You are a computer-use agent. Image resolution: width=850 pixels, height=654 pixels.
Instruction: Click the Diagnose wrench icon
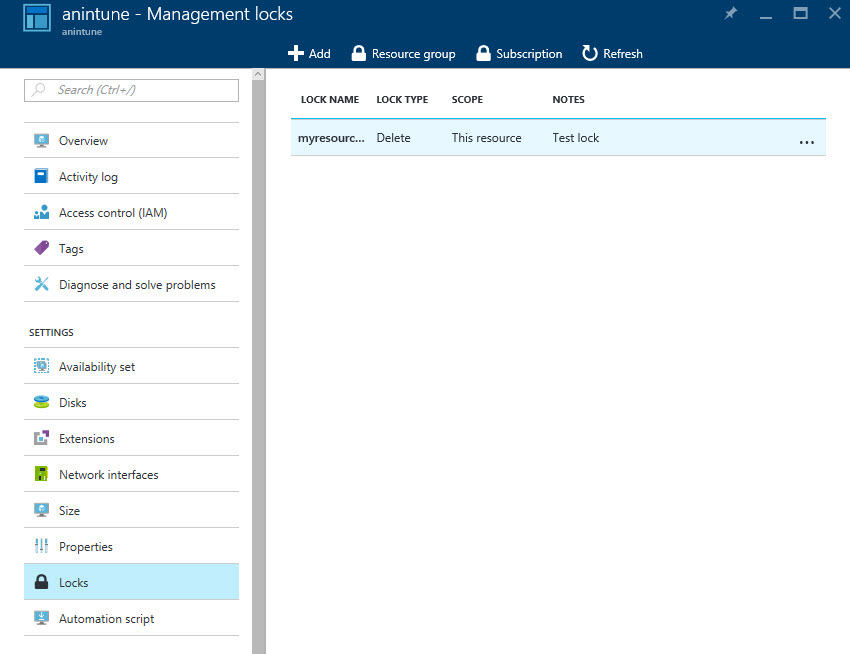[x=41, y=284]
